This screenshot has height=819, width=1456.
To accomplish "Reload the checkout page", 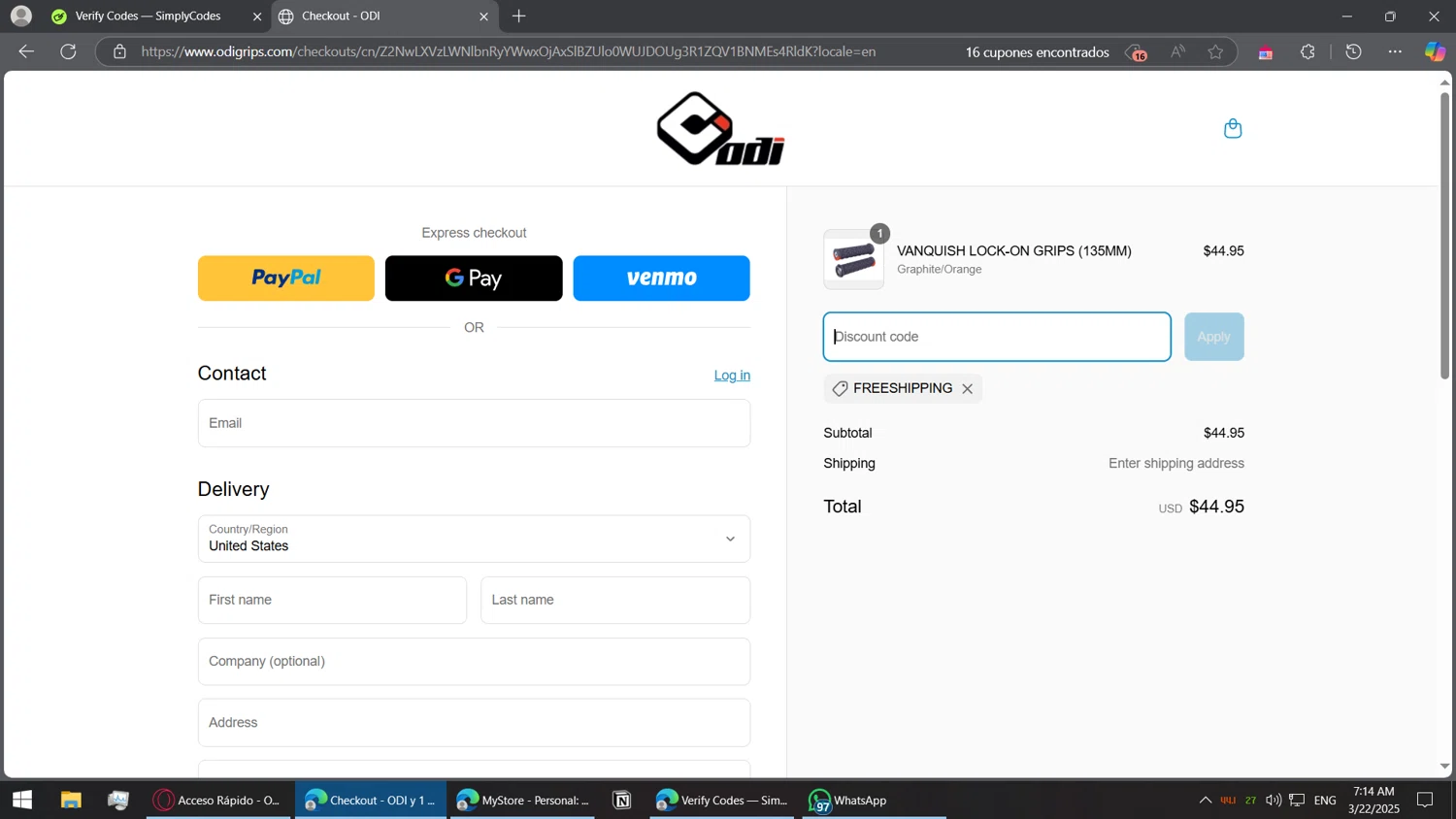I will point(68,51).
